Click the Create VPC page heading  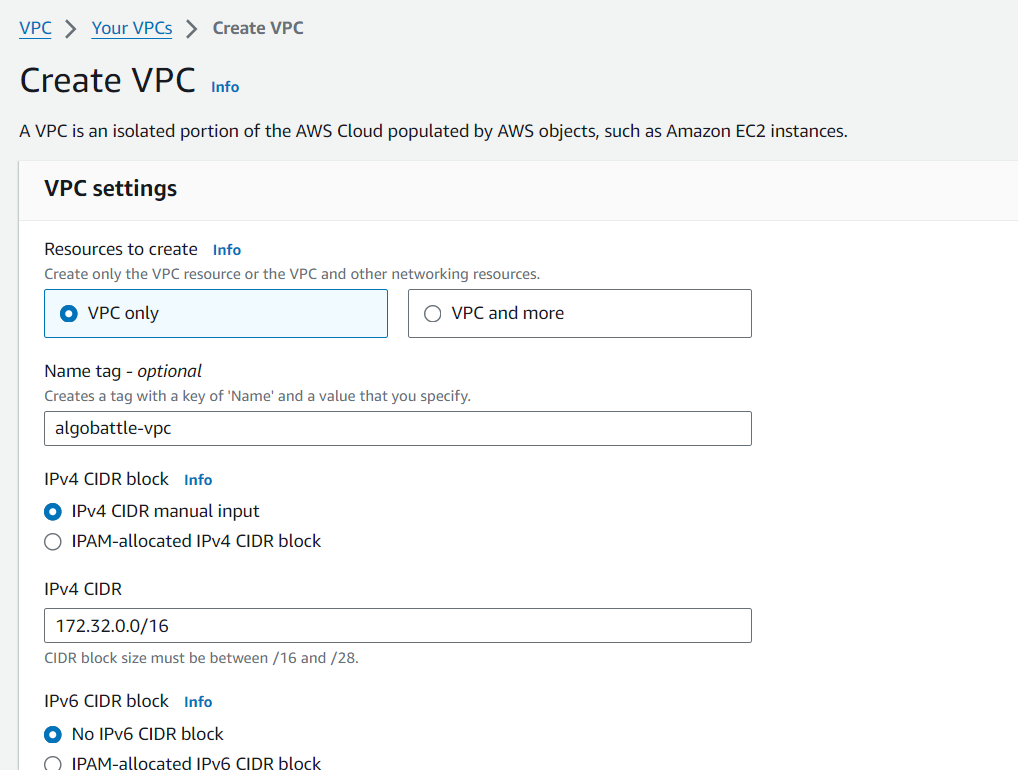[x=107, y=80]
